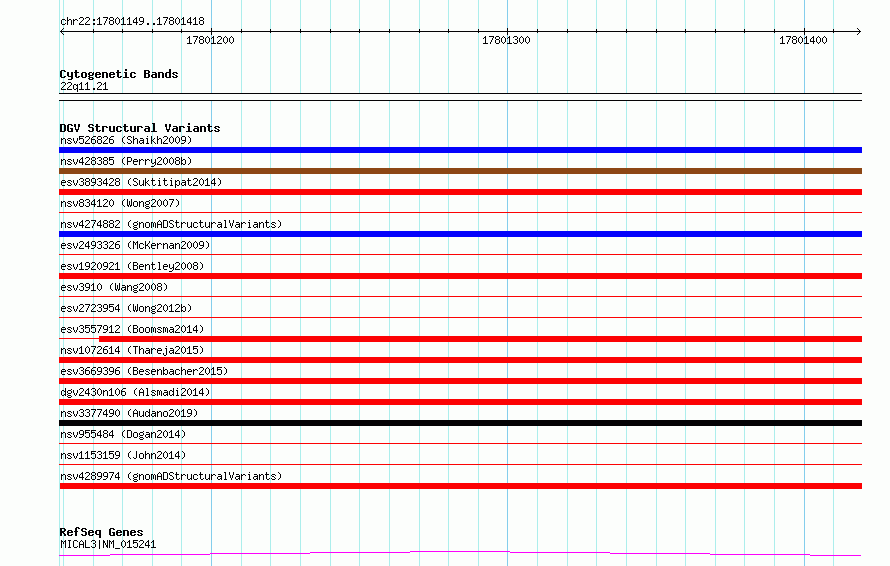The height and width of the screenshot is (566, 890).
Task: Click the RefSeq Genes track title
Action: pyautogui.click(x=101, y=533)
